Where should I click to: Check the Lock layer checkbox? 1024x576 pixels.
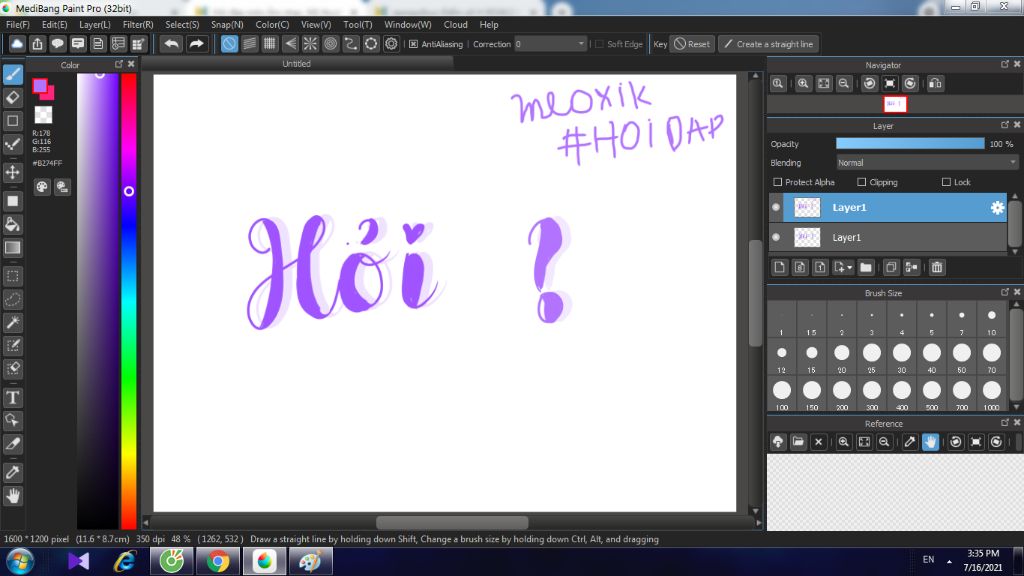coord(946,182)
